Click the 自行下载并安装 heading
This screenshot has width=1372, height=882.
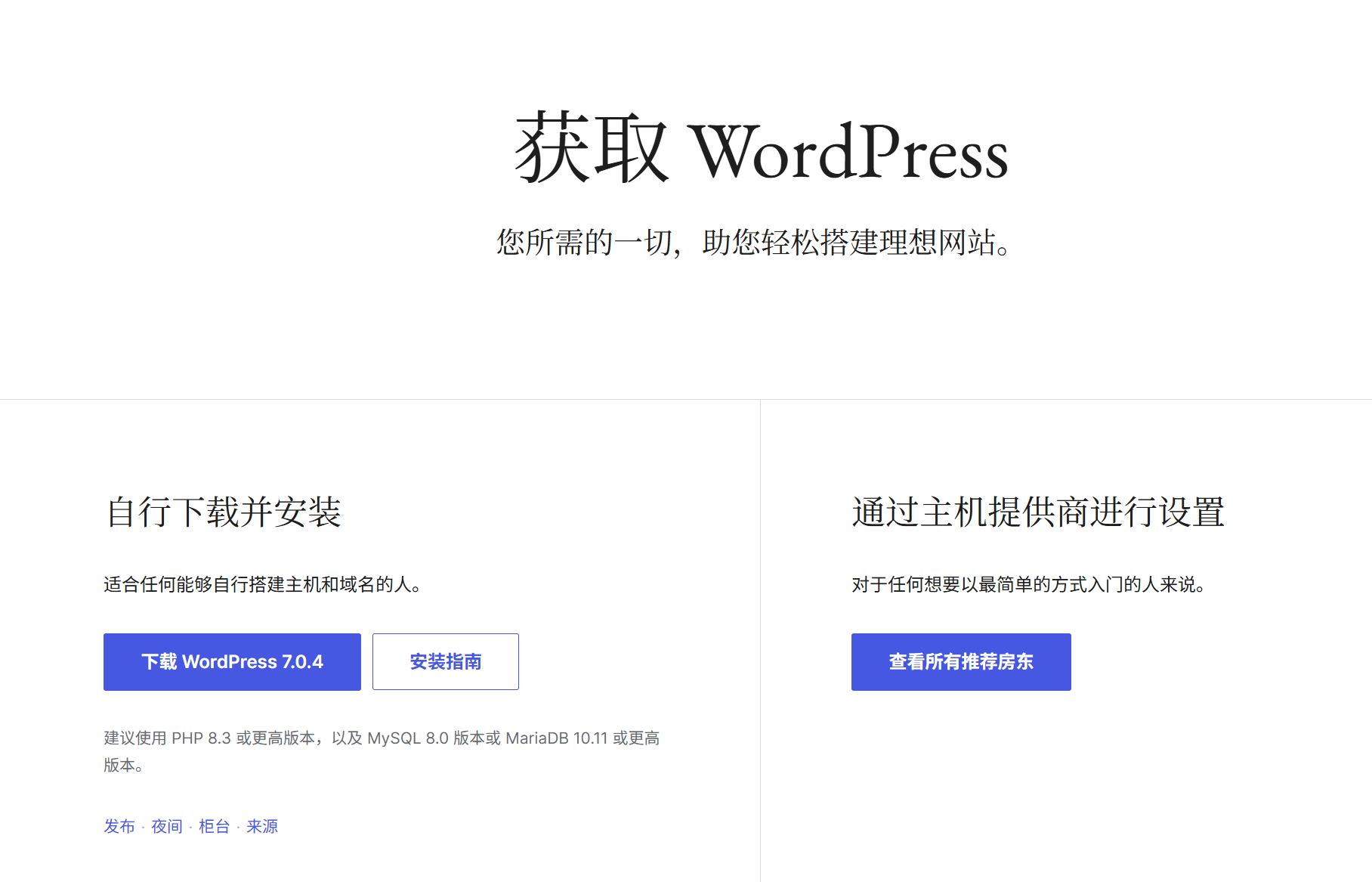[224, 512]
